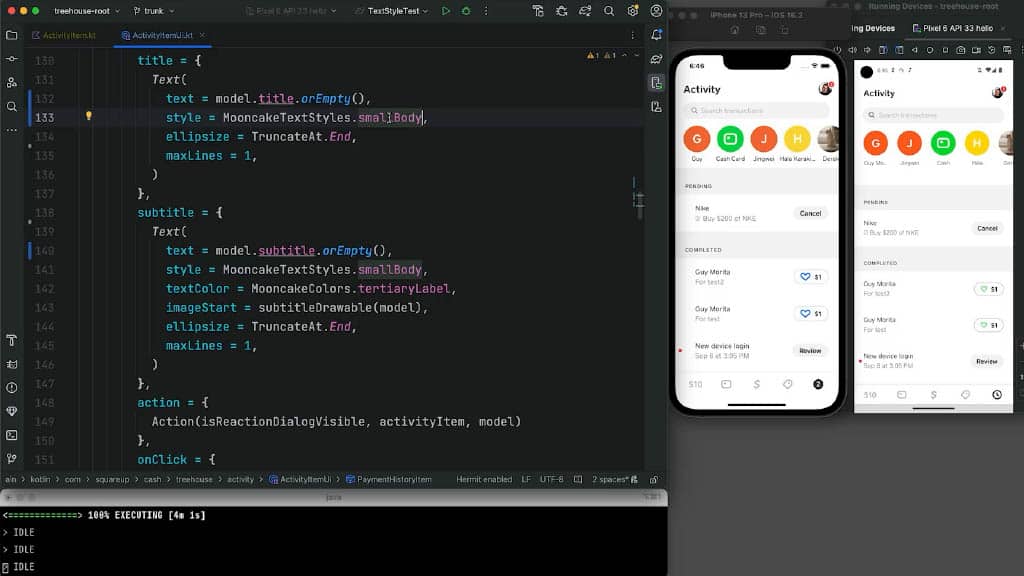Raise emulator volume icon
This screenshot has width=1024, height=576.
point(852,50)
